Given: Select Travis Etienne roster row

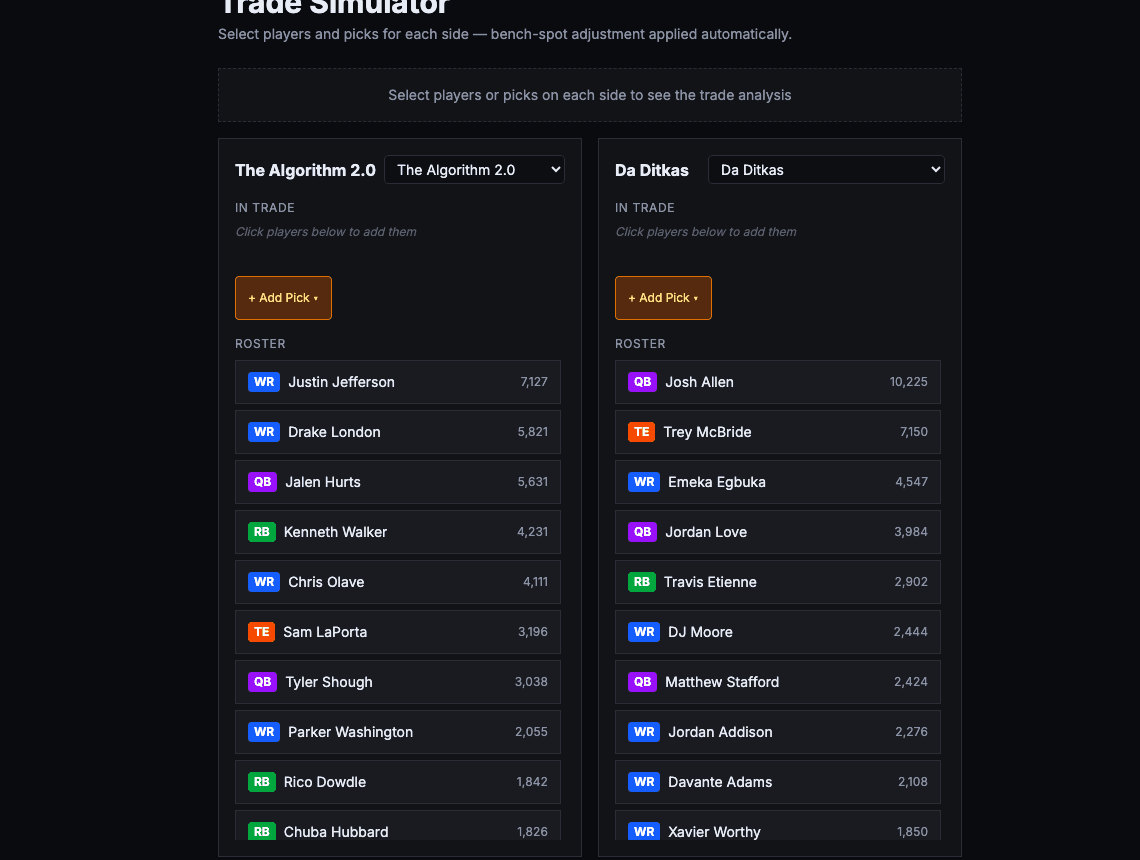Looking at the screenshot, I should (x=778, y=582).
